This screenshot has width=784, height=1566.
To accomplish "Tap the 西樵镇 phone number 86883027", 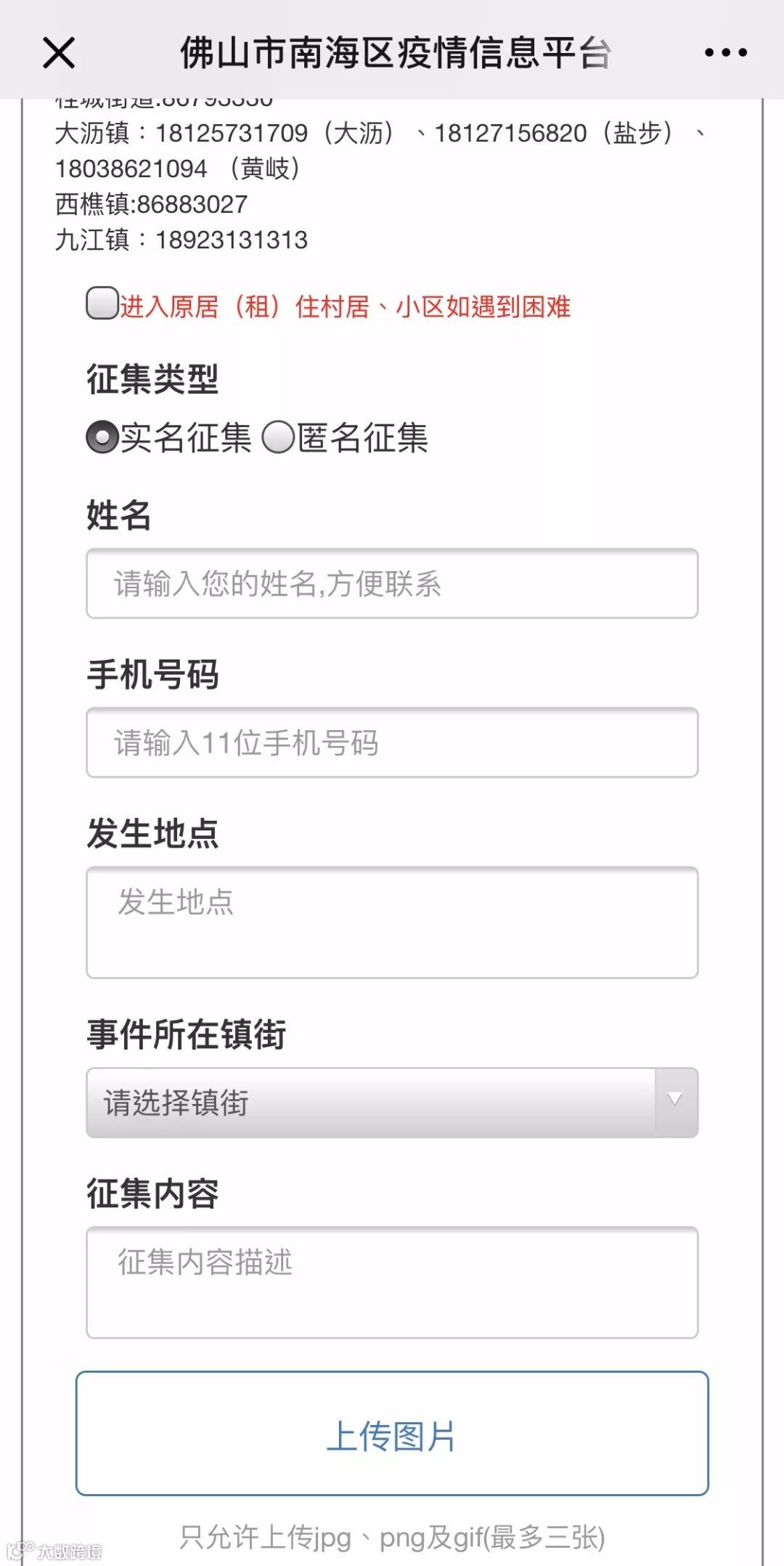I will [x=192, y=205].
